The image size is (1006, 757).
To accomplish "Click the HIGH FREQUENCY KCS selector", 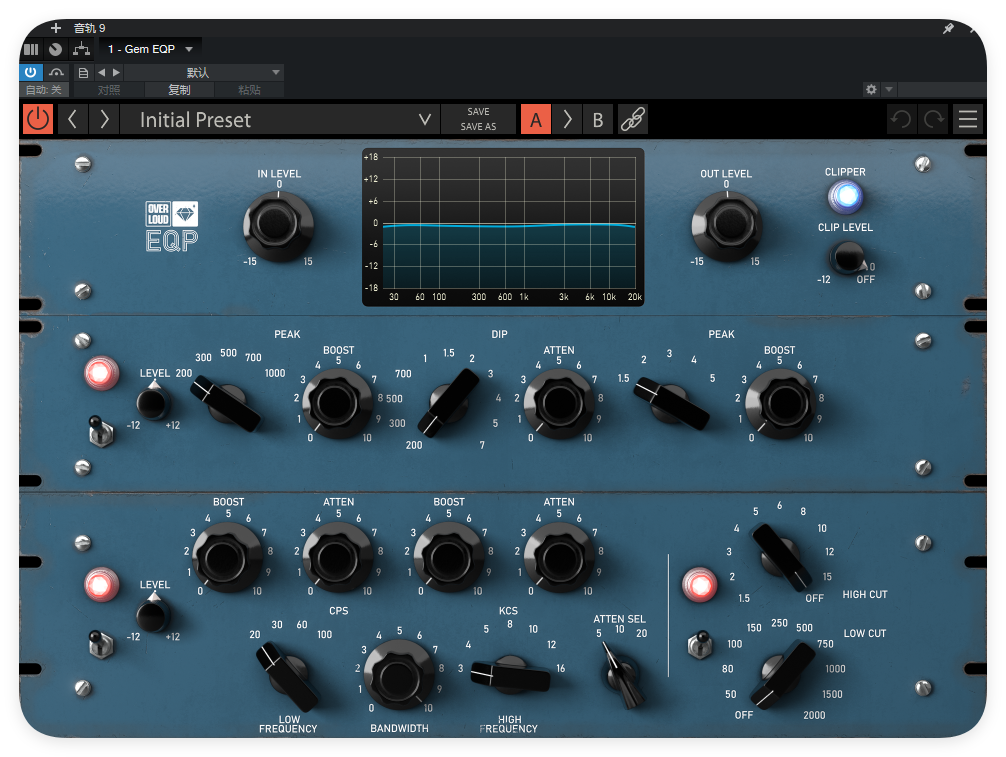I will pos(511,674).
